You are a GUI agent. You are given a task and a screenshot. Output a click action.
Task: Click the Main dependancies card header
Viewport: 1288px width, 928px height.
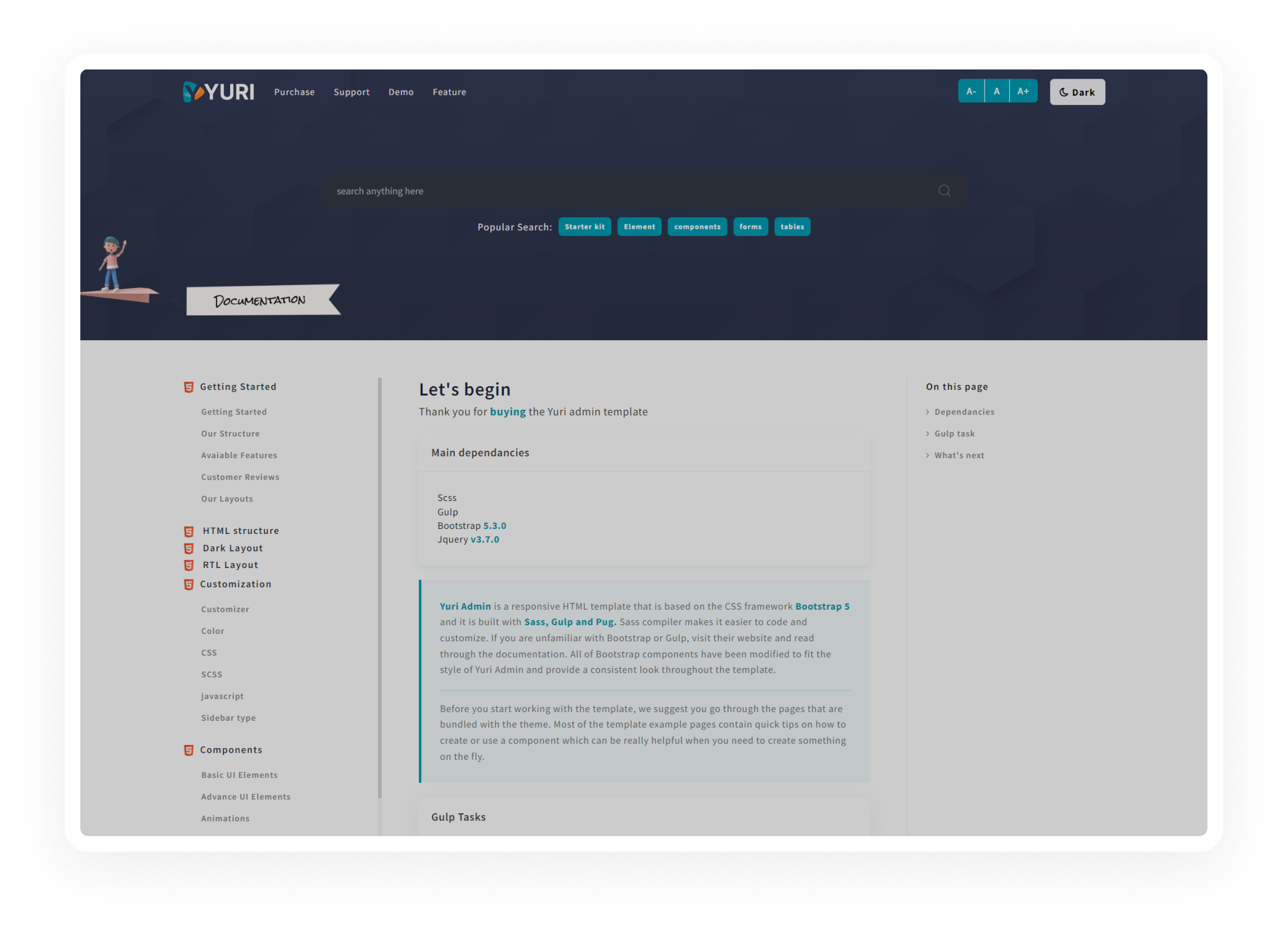[644, 453]
